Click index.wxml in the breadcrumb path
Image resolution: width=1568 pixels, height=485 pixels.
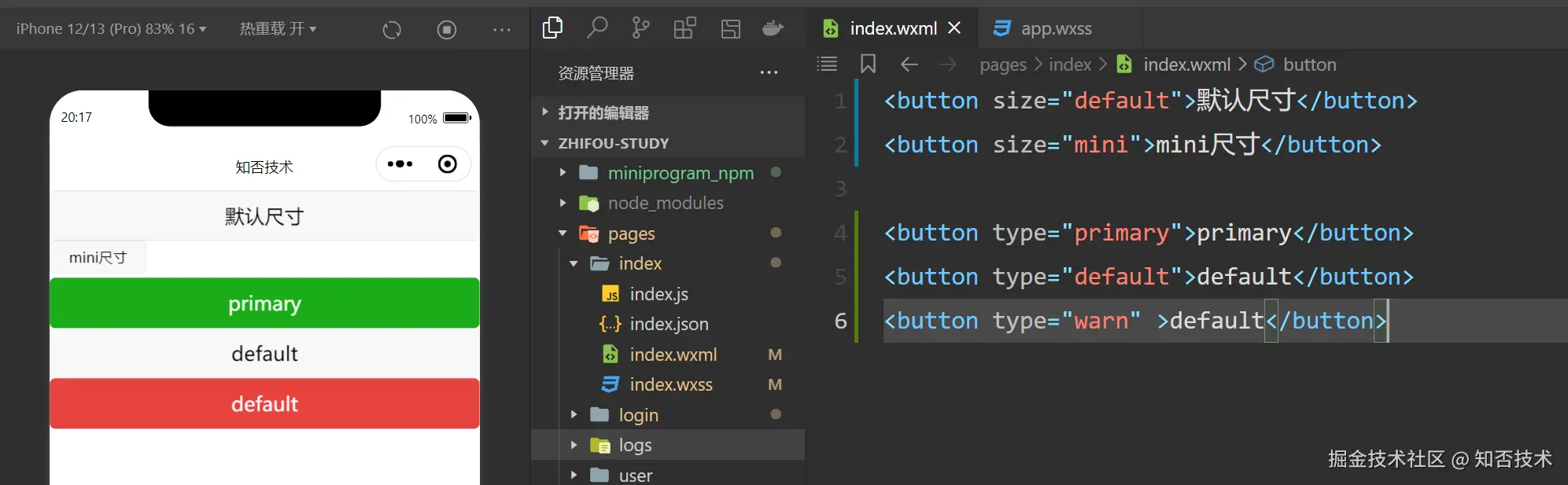click(1186, 64)
